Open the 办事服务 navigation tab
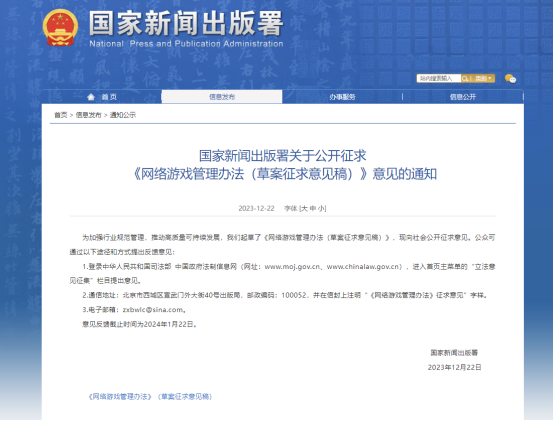The width and height of the screenshot is (553, 421). point(342,97)
